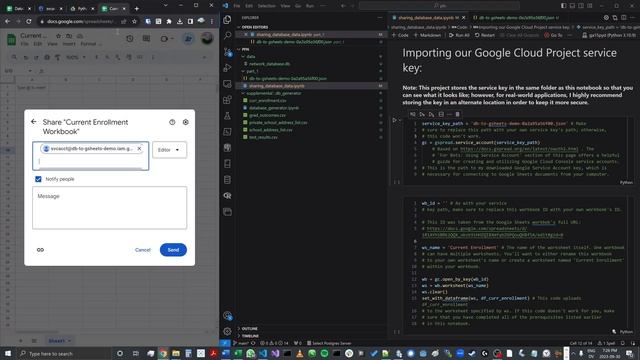The width and height of the screenshot is (640, 360).
Task: Open Task View on the taskbar
Action: click(x=136, y=353)
